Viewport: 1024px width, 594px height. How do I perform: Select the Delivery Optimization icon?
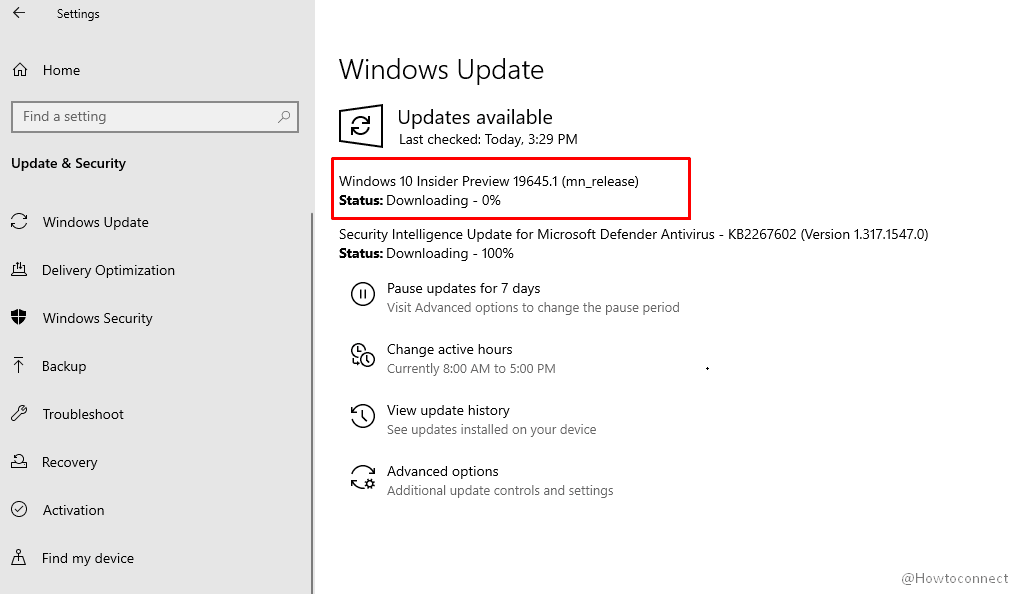[x=20, y=270]
